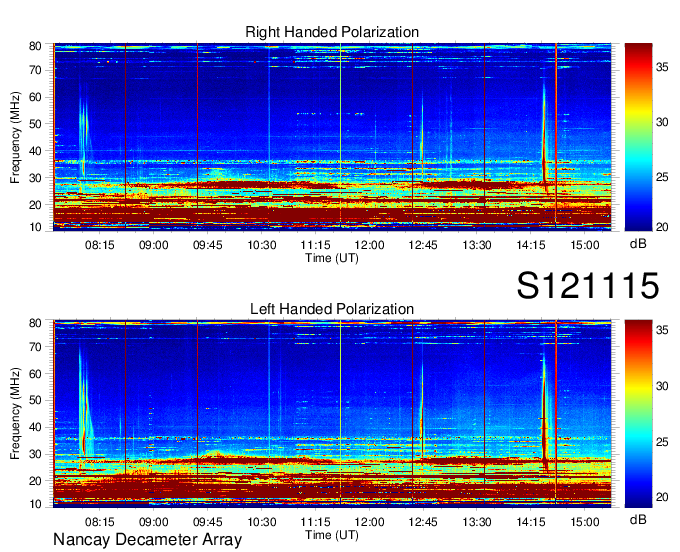
Task: Click the Right Handed plot's 09:00 time tick
Action: coord(154,245)
